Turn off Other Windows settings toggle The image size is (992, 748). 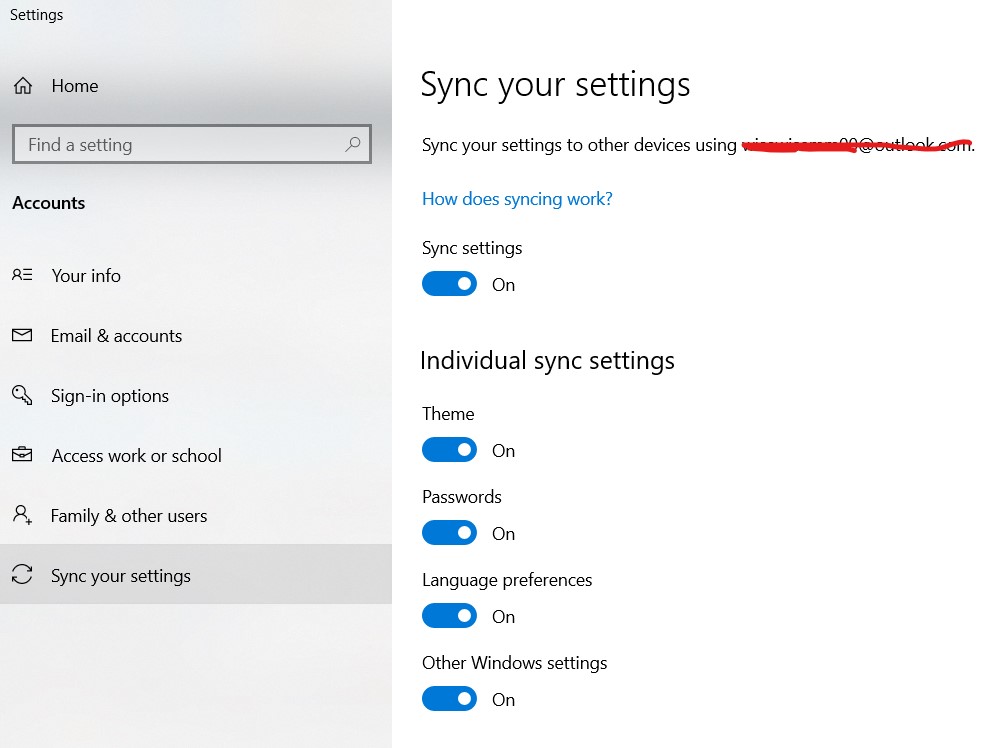(449, 699)
